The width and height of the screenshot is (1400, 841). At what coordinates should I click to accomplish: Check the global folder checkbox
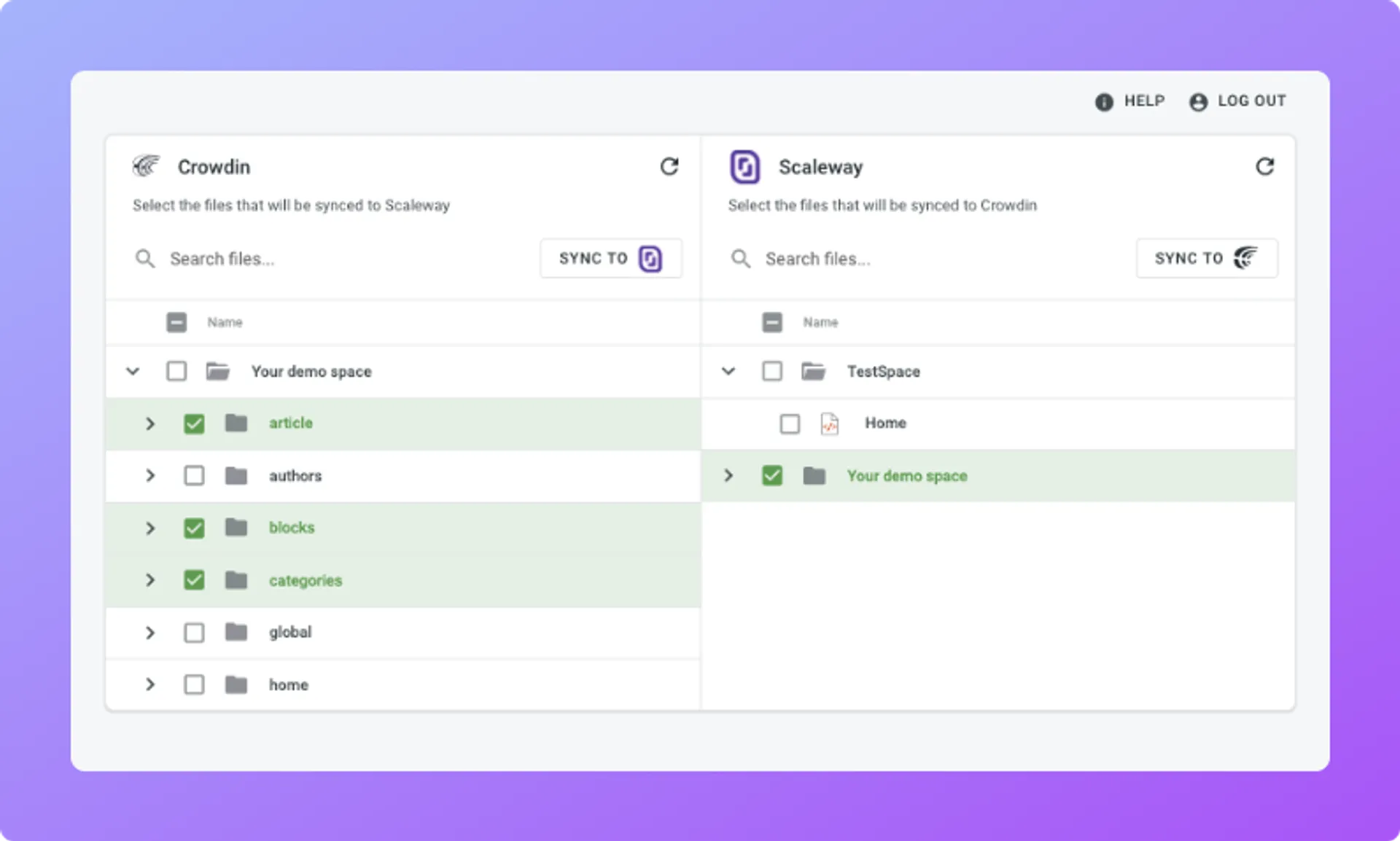point(194,632)
